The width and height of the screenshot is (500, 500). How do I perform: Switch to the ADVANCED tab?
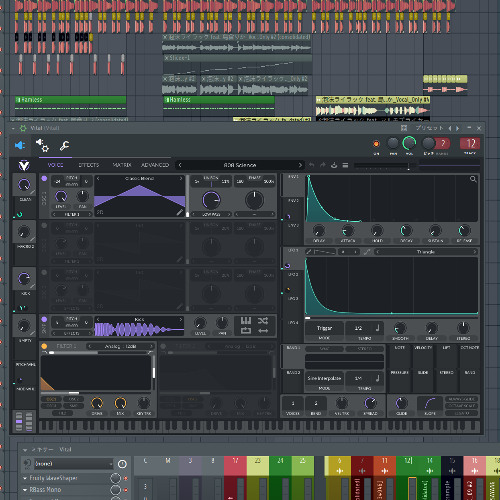click(155, 165)
